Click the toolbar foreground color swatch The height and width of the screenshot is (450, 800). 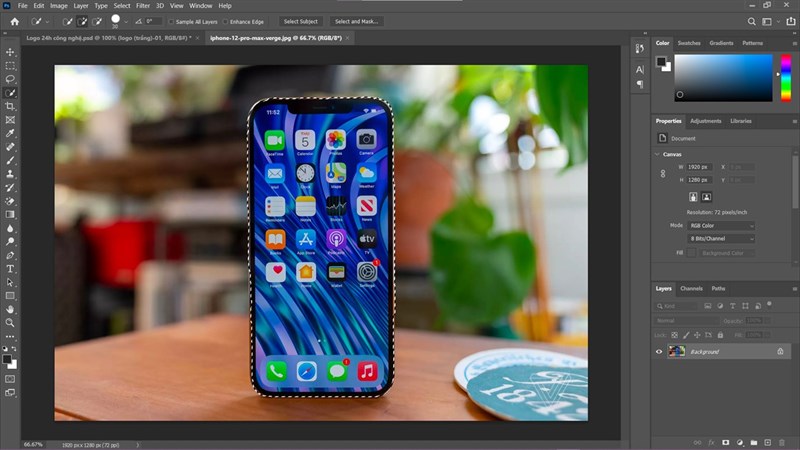(7, 359)
